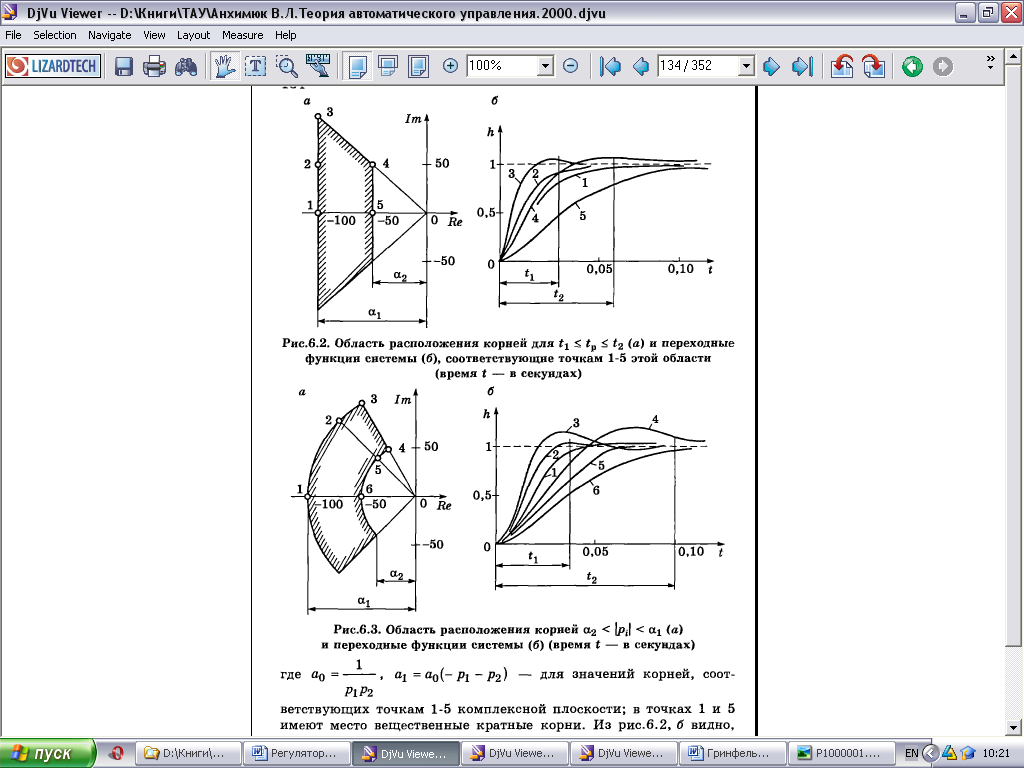Select the measure ruler tool
The height and width of the screenshot is (768, 1024).
318,66
